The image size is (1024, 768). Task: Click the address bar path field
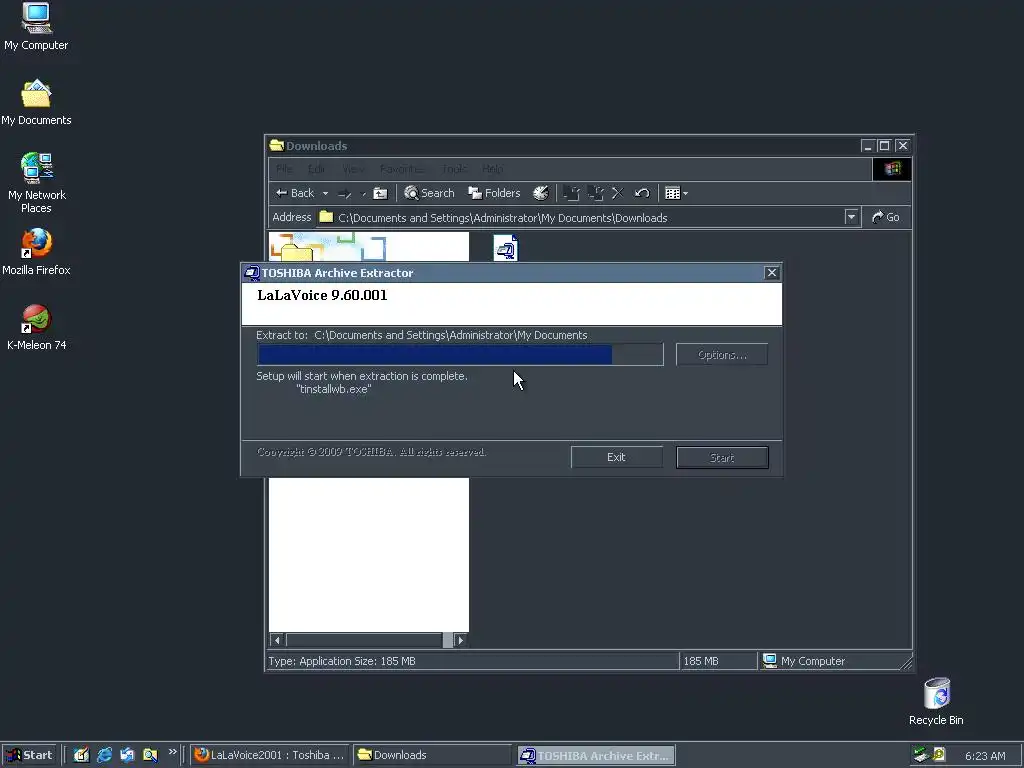581,217
